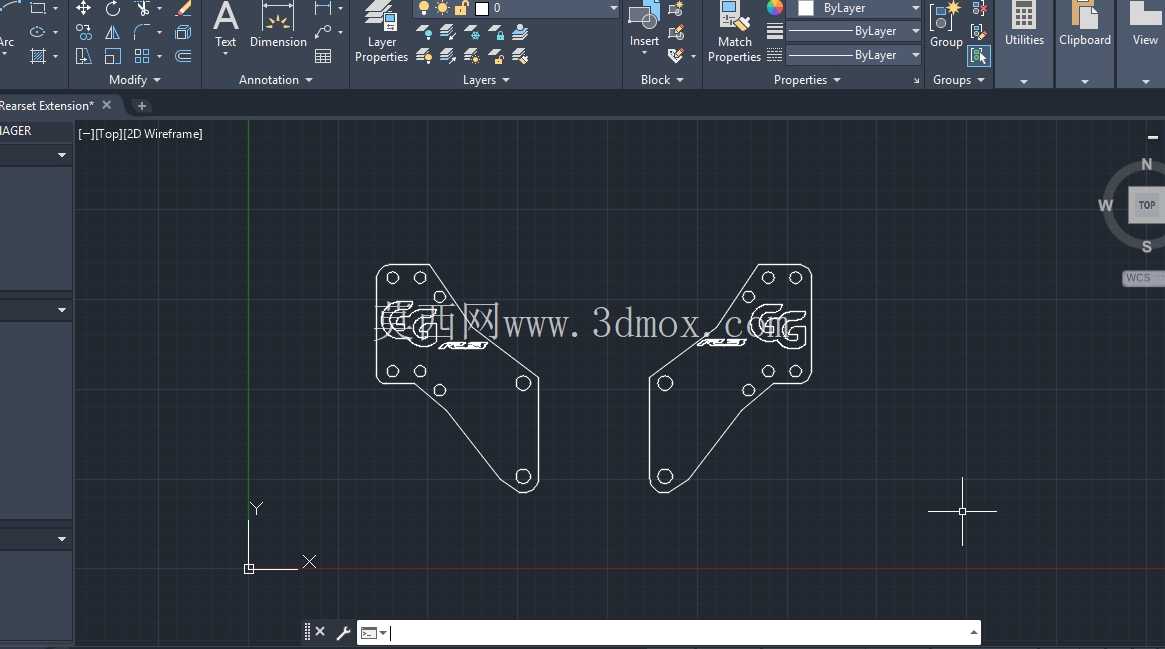Click the Layer Freeze icon
The height and width of the screenshot is (649, 1165).
pos(472,32)
